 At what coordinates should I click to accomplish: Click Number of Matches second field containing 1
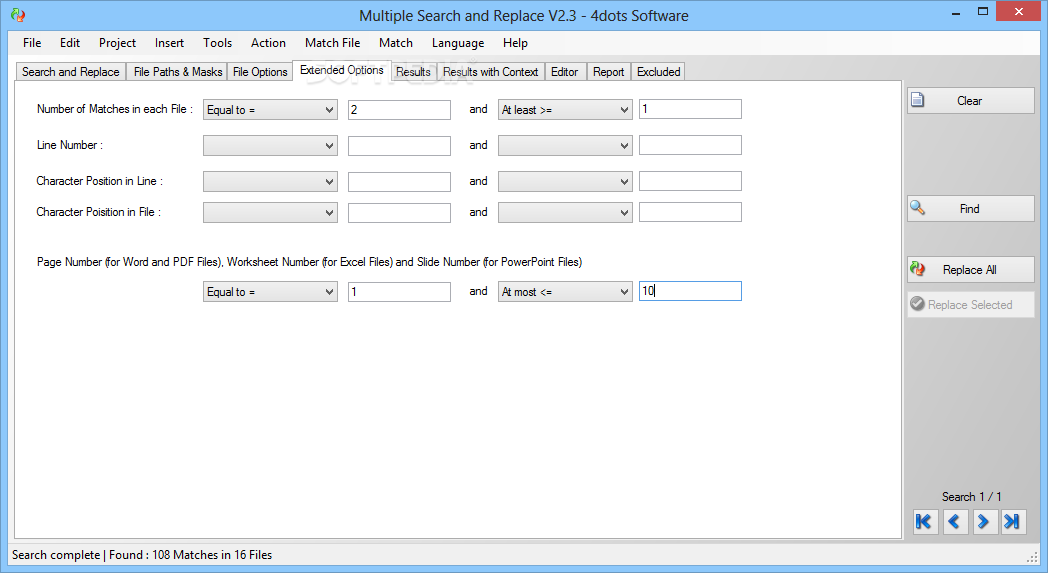690,109
